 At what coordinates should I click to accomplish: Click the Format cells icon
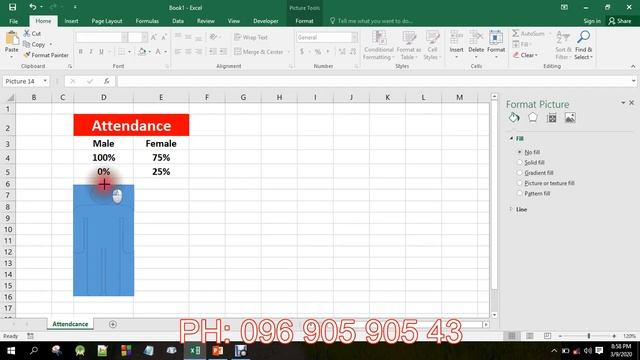496,38
